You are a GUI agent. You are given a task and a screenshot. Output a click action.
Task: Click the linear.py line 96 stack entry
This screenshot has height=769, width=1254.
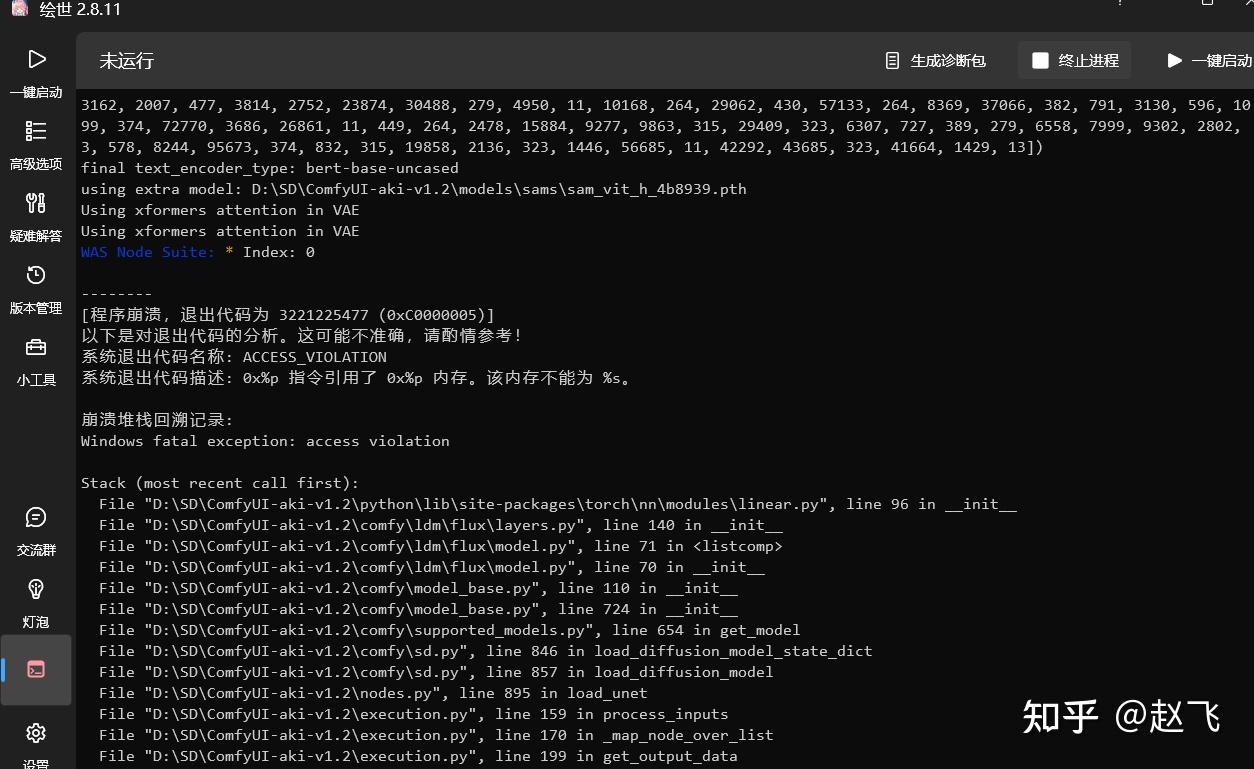click(x=558, y=504)
